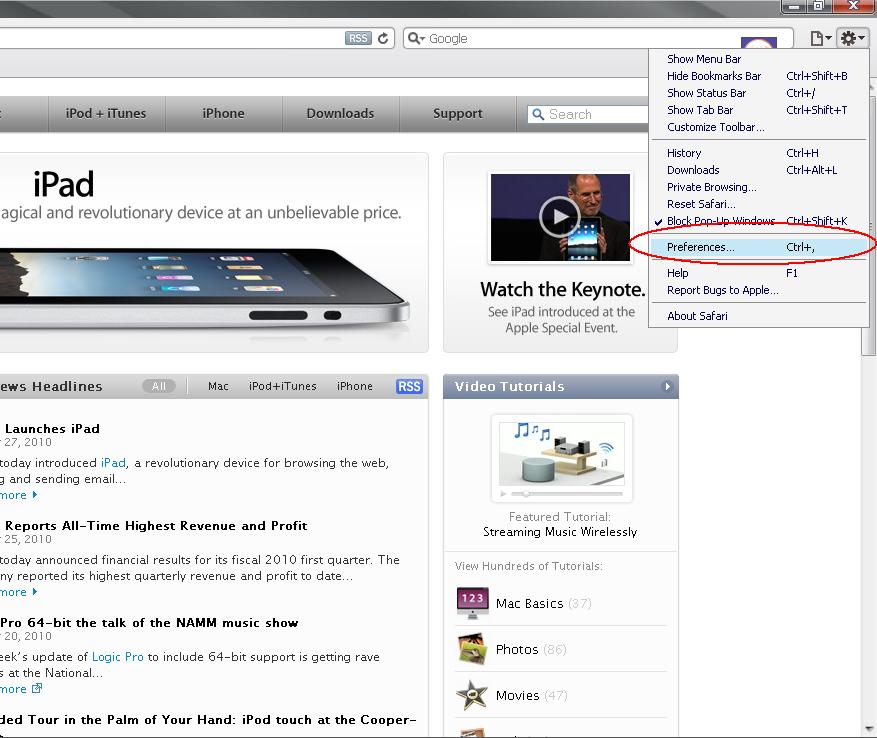877x738 pixels.
Task: Expand the Video Tutorials header arrow
Action: [667, 386]
